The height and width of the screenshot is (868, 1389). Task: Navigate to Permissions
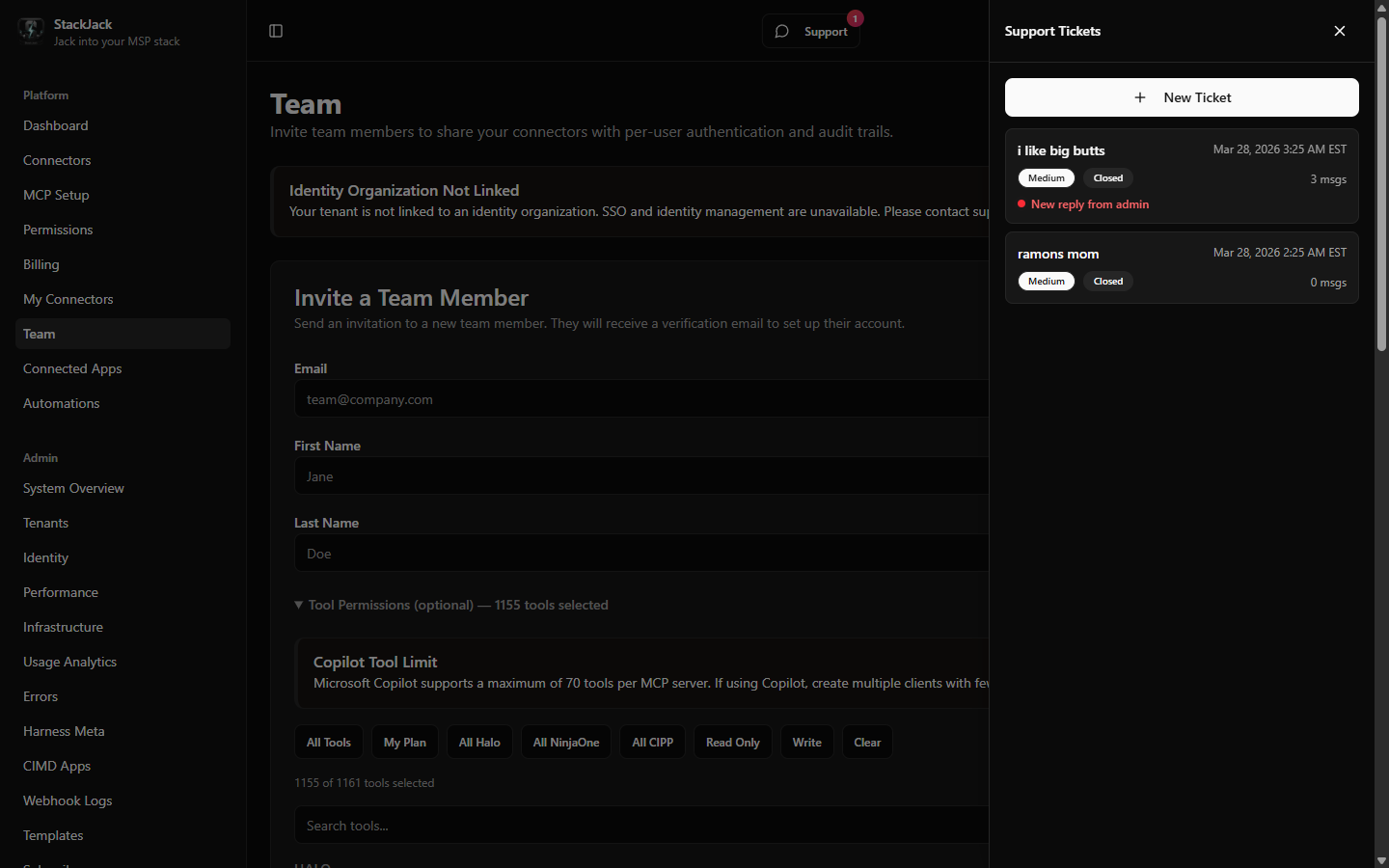123,230
